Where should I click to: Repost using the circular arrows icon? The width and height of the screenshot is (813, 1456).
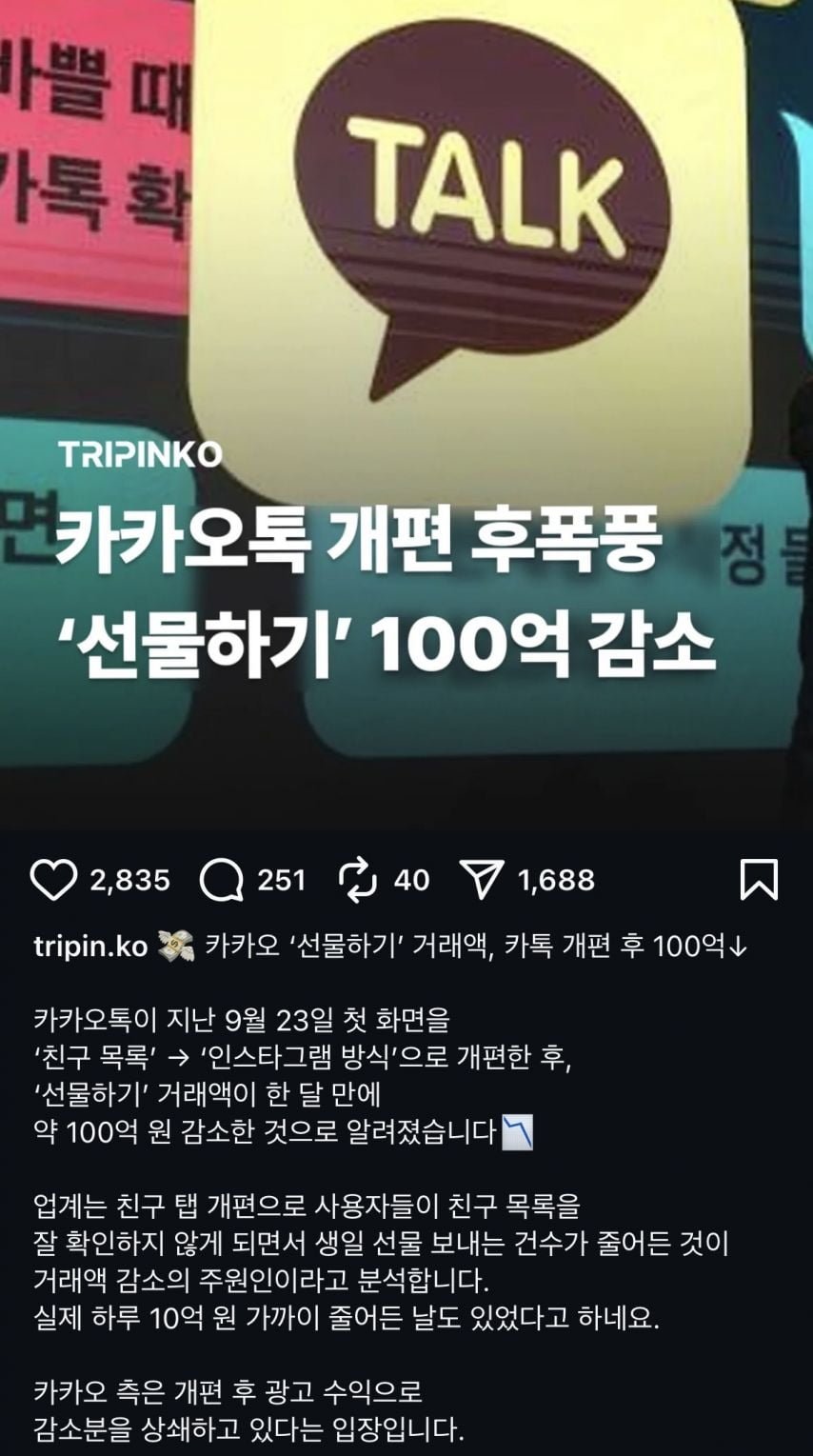[x=358, y=880]
